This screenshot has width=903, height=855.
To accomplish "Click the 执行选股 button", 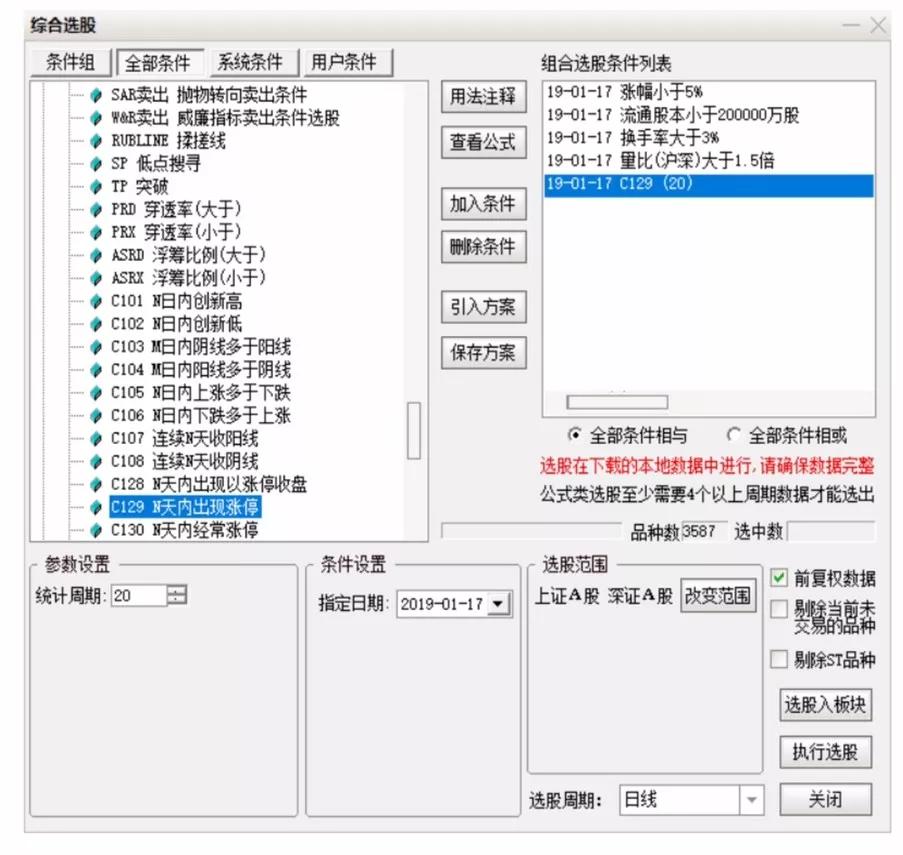I will point(826,752).
